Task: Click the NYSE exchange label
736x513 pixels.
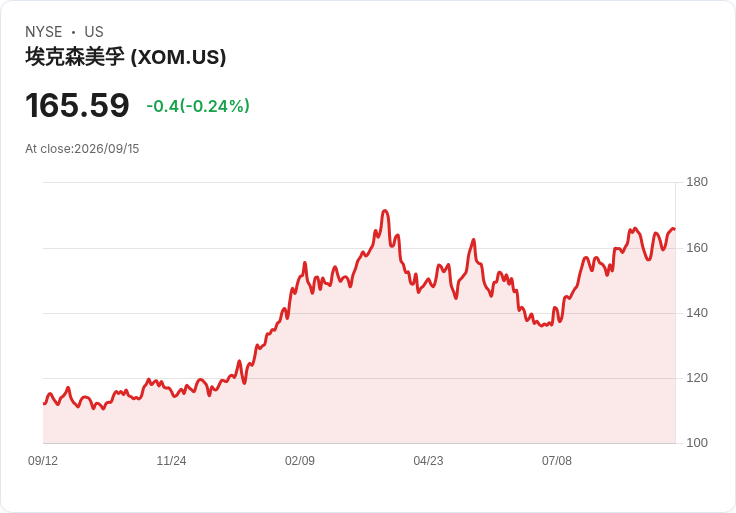Action: (x=44, y=32)
